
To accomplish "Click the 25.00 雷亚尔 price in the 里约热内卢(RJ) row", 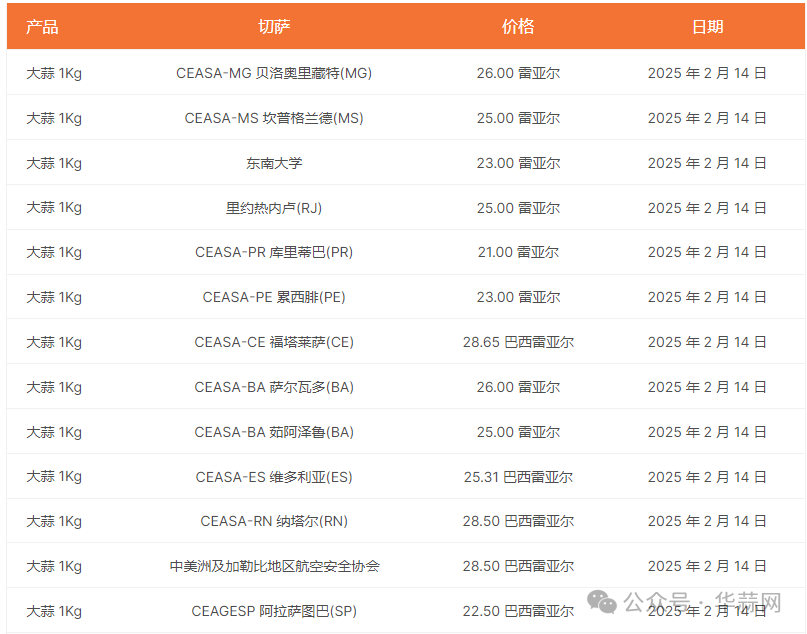I will (x=518, y=208).
